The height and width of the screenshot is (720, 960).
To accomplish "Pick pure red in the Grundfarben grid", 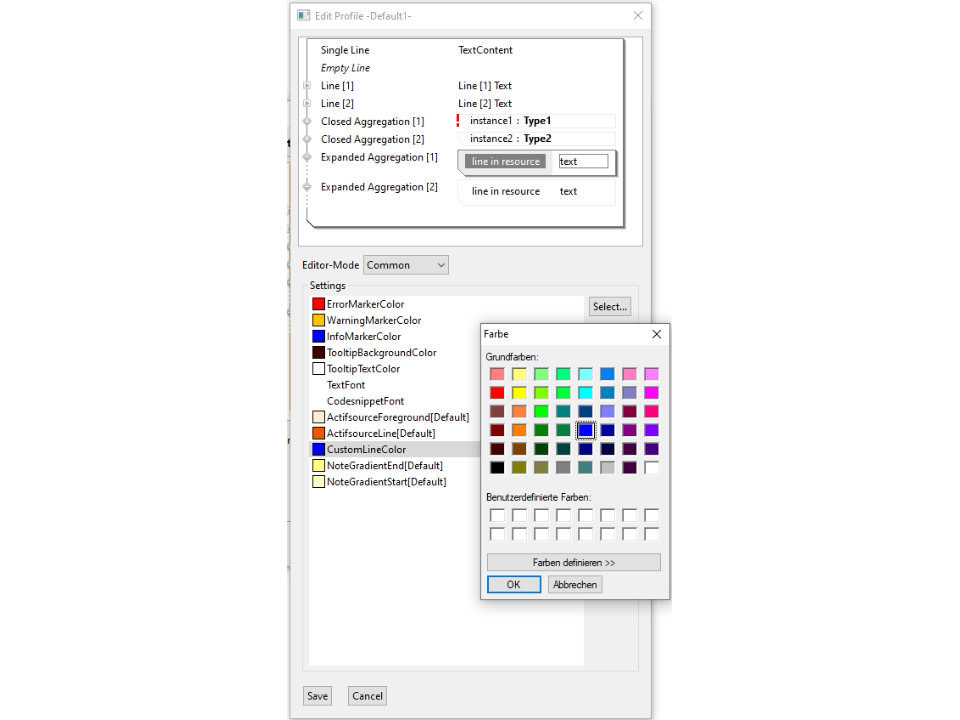I will 497,393.
